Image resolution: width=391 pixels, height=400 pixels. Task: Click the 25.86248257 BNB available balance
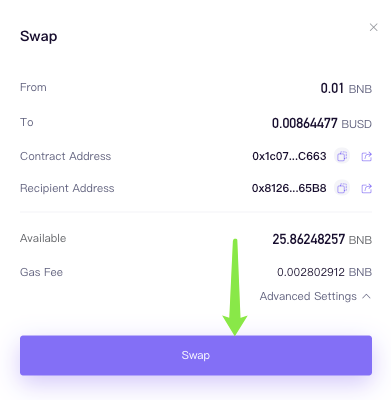pos(322,239)
